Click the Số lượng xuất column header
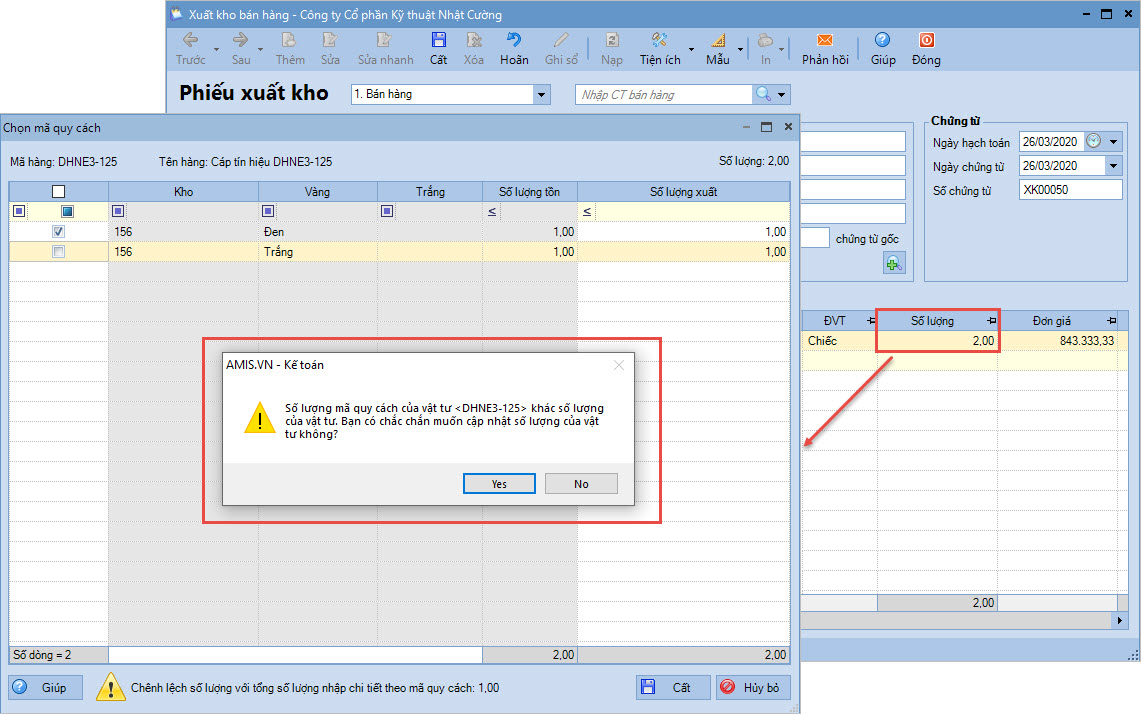The image size is (1141, 715). tap(683, 191)
